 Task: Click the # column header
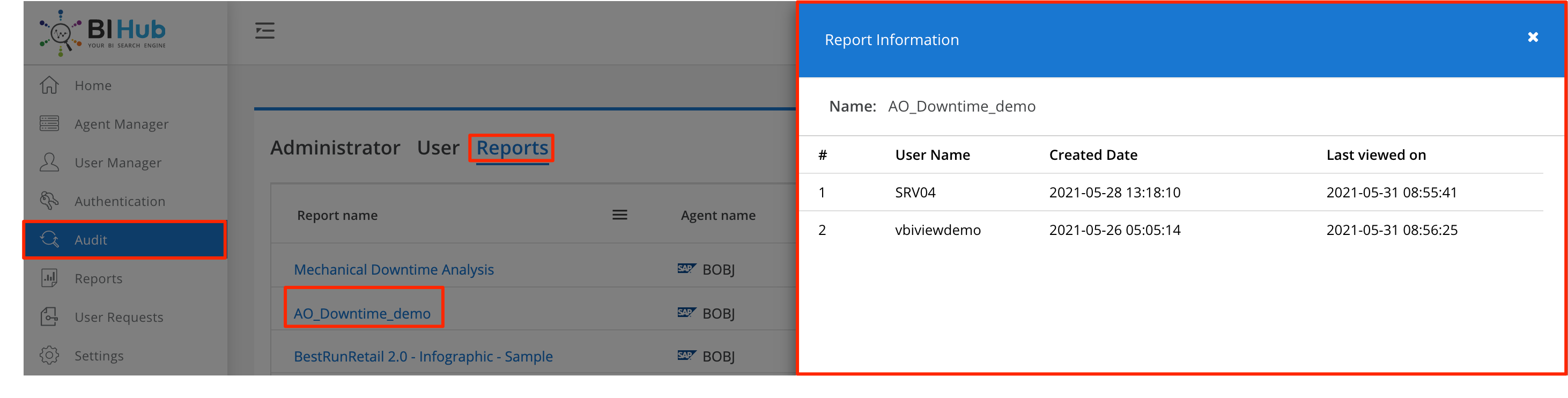823,155
